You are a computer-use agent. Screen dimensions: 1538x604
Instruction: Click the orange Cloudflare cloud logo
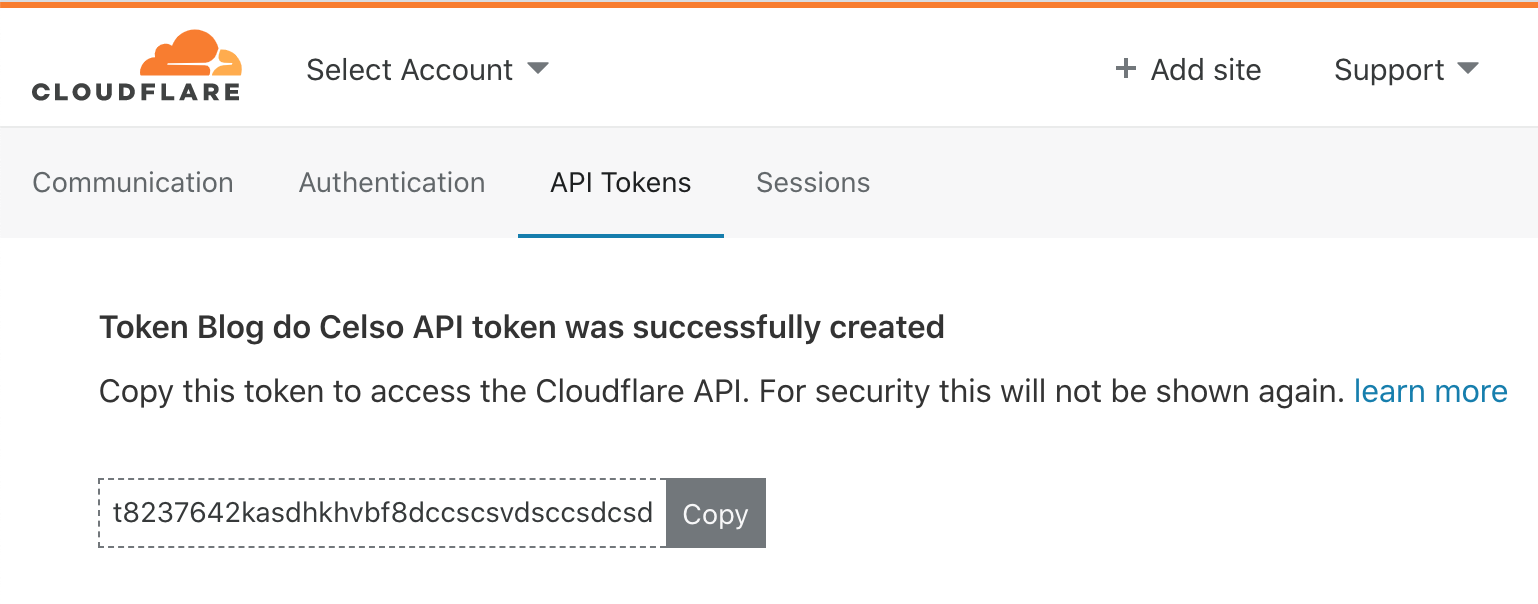pyautogui.click(x=190, y=55)
